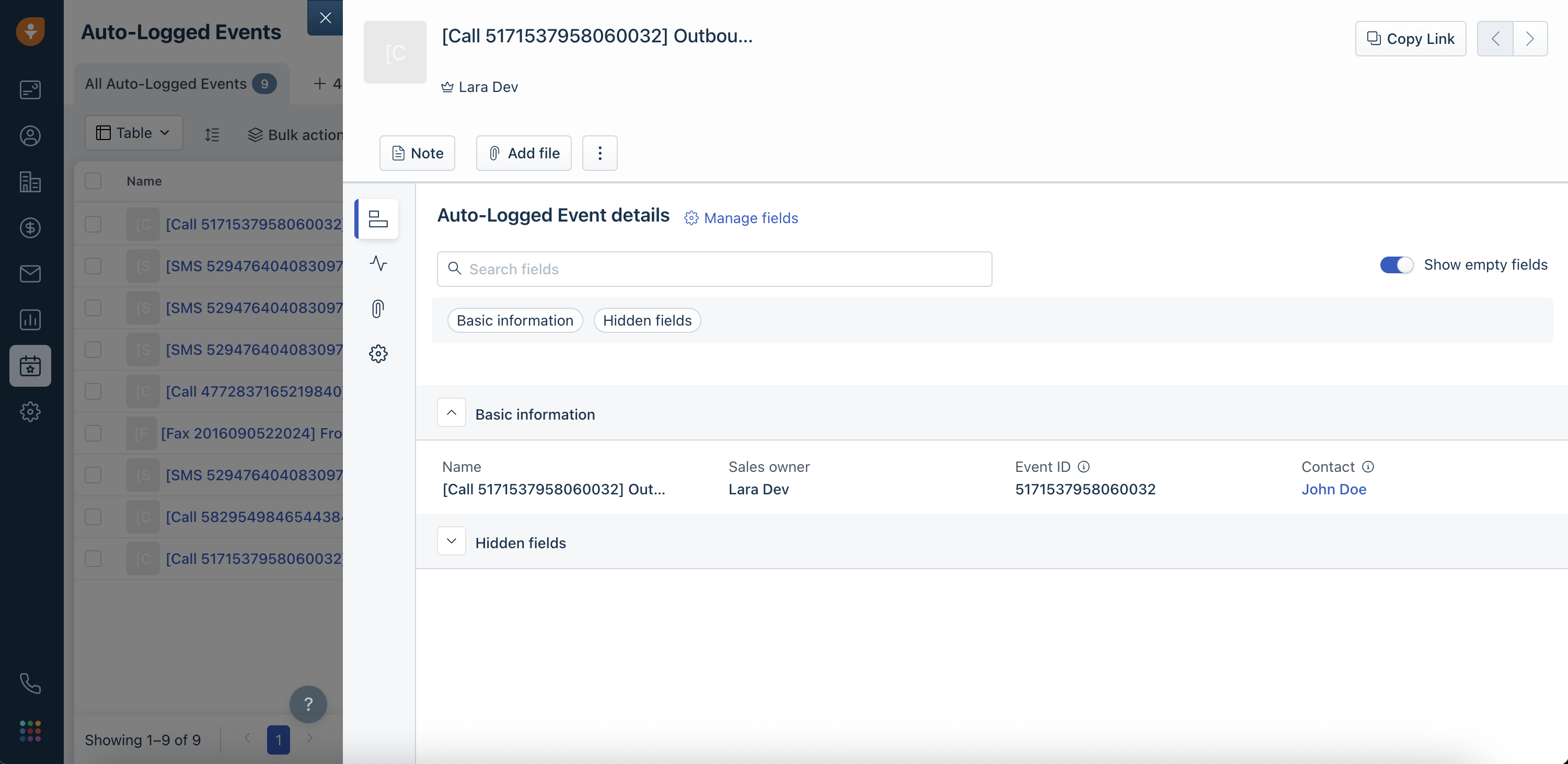Open the attachments paperclip icon in detail sidebar
The image size is (1568, 764).
pos(378,309)
